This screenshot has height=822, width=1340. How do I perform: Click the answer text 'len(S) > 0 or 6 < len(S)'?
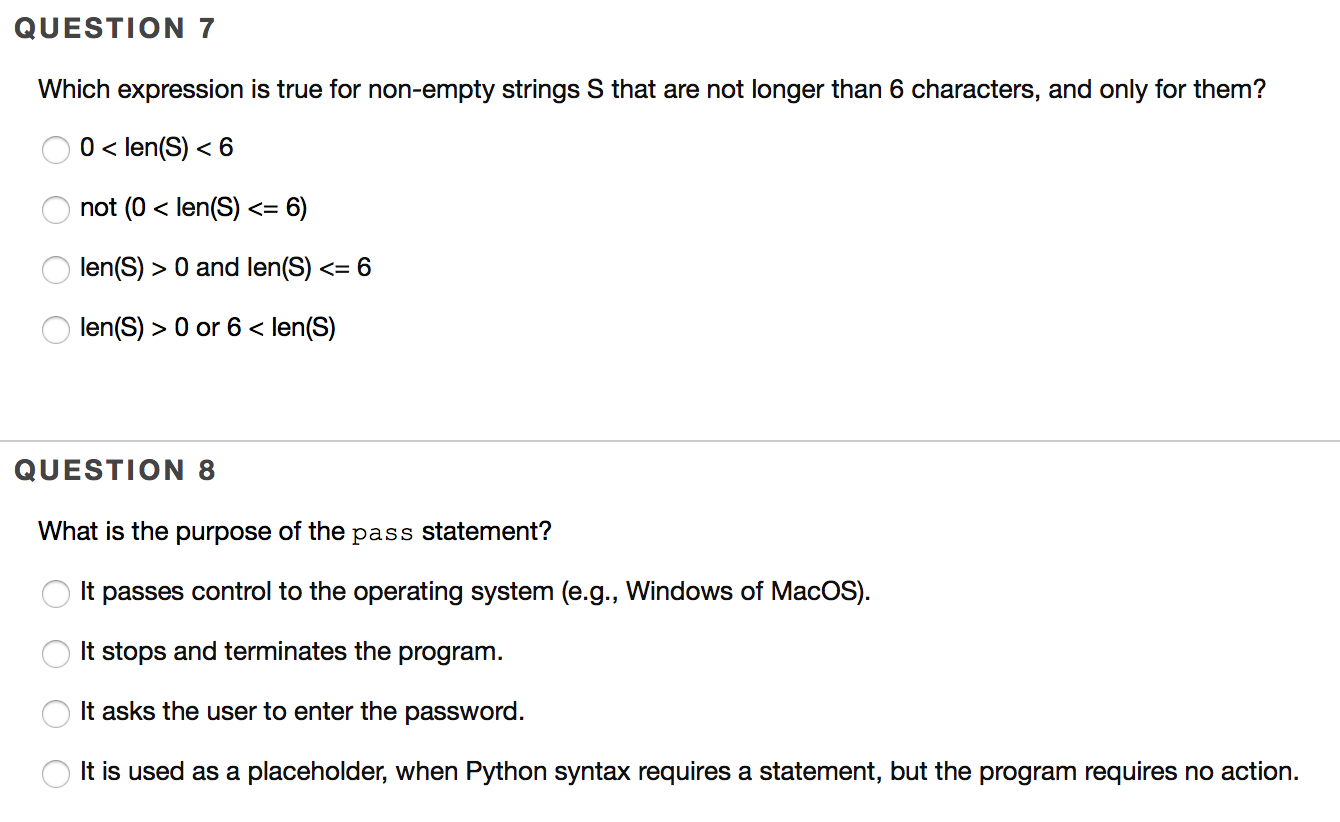pyautogui.click(x=208, y=328)
